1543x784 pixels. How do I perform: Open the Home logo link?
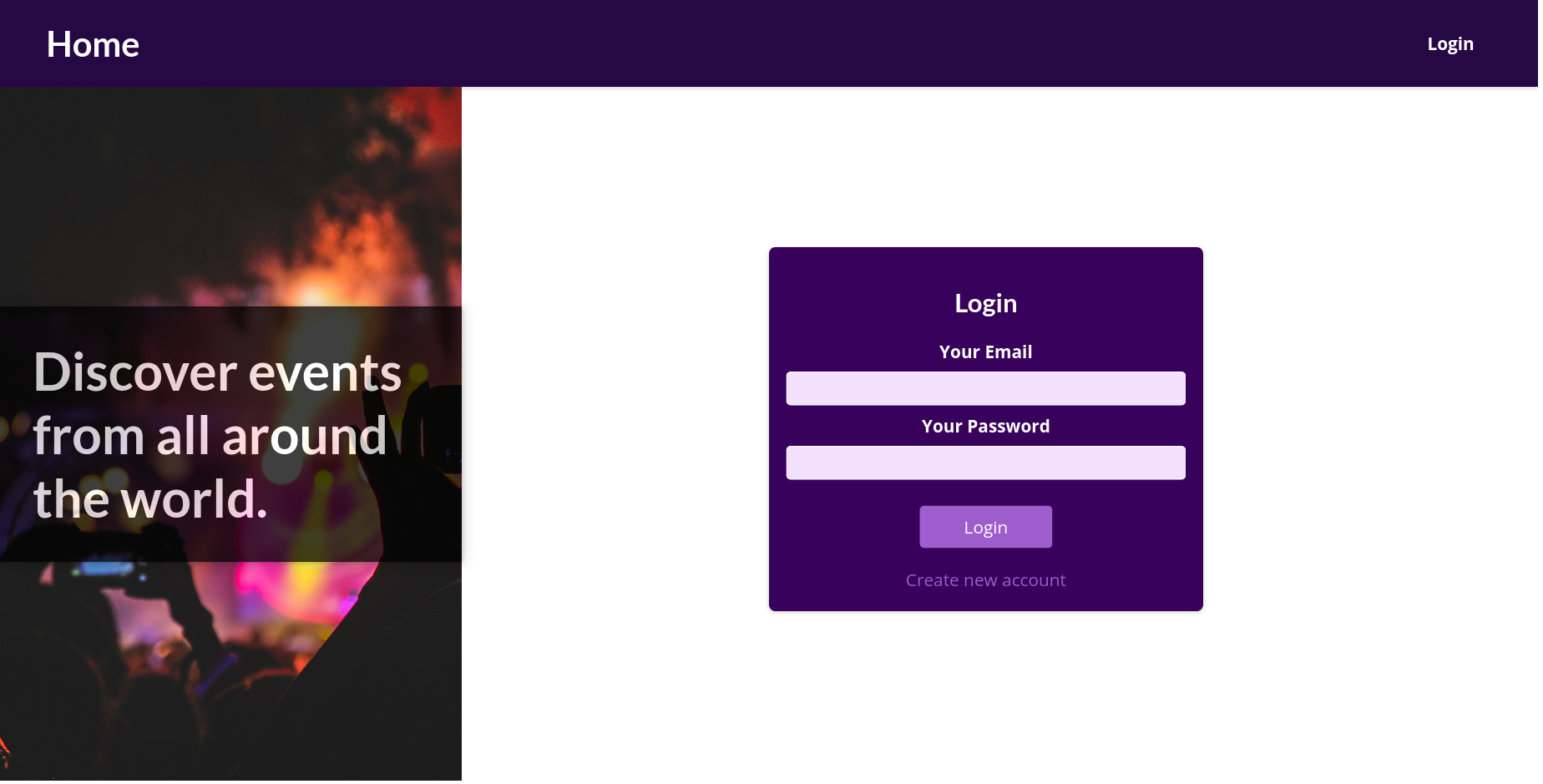(93, 44)
